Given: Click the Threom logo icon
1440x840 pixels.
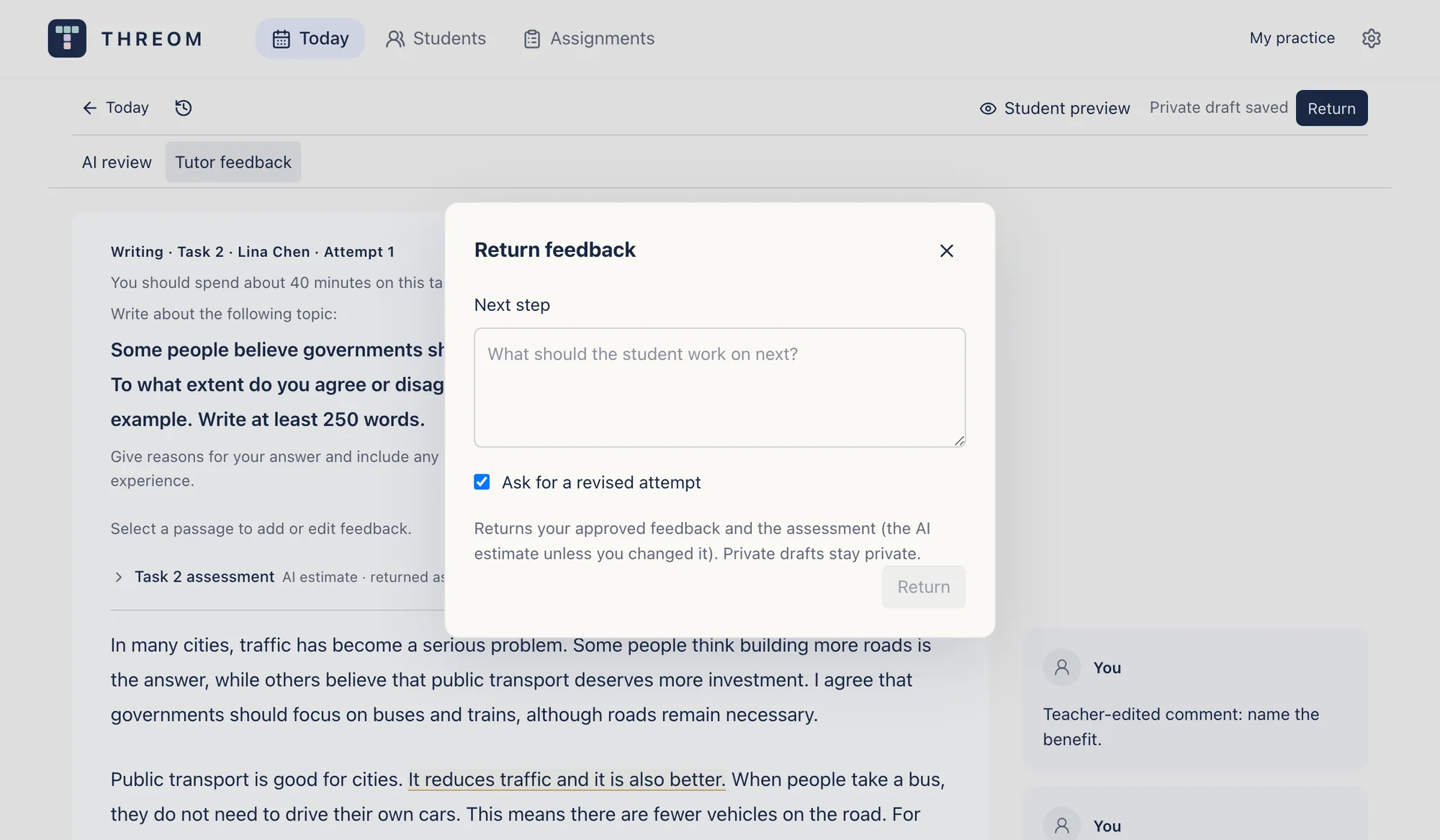Looking at the screenshot, I should [x=67, y=38].
